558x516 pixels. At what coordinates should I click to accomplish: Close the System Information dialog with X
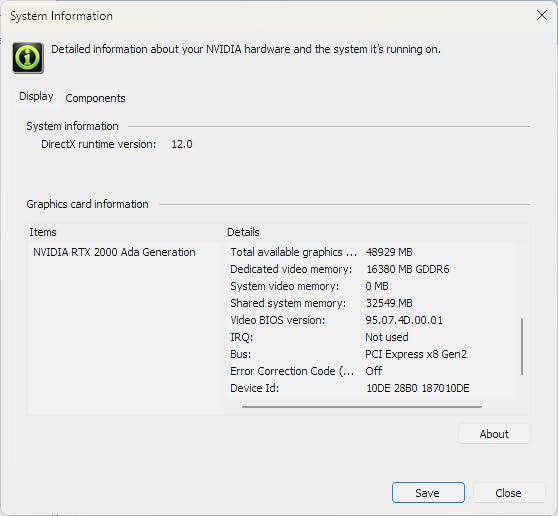542,15
